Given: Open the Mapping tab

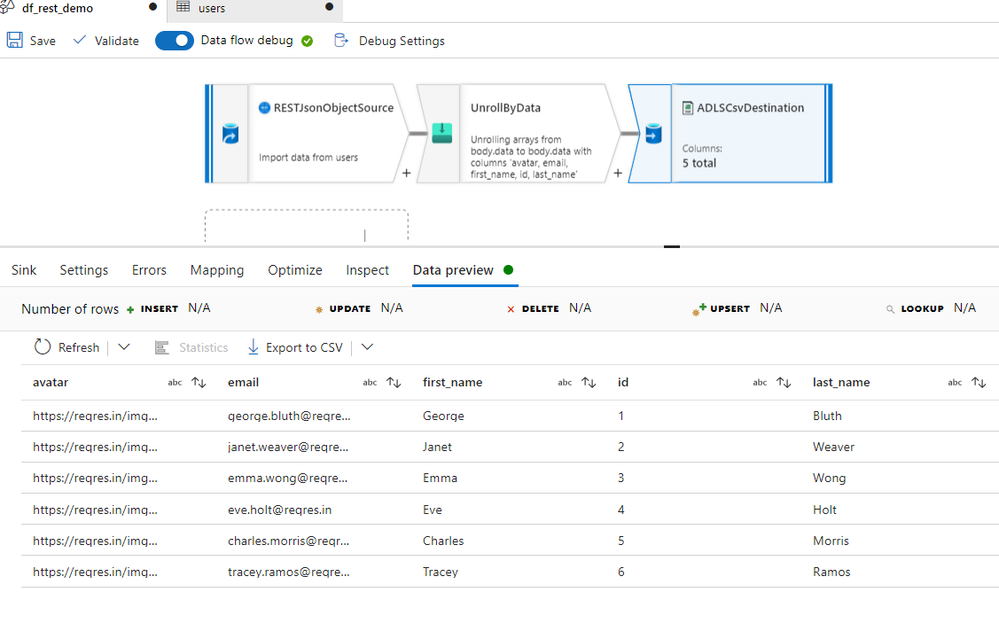Looking at the screenshot, I should [217, 270].
